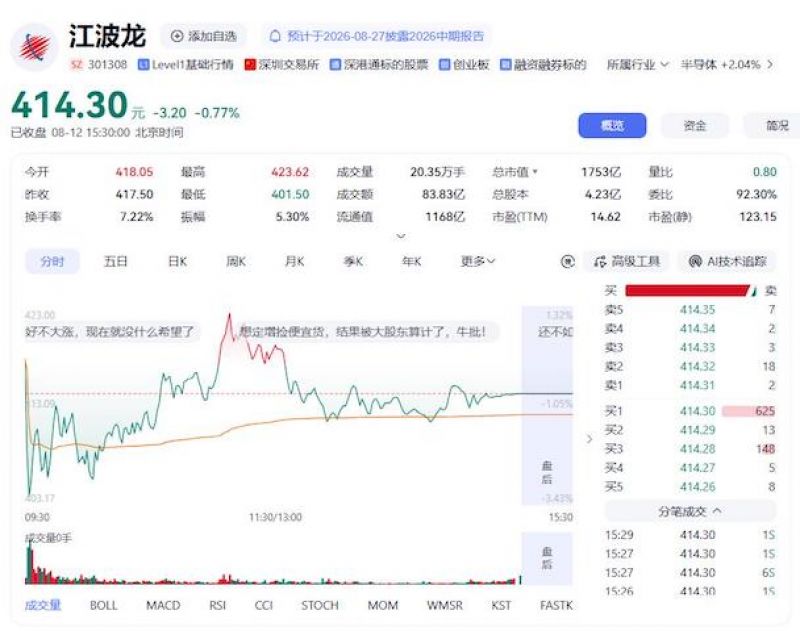Select the MACD indicator
The image size is (800, 631).
[163, 605]
